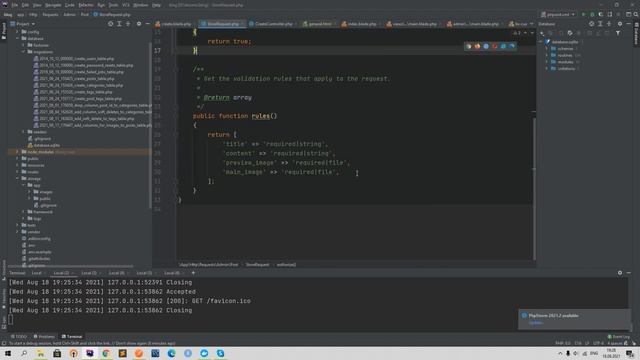This screenshot has height=360, width=640.
Task: Click the Search Everywhere magnifier icon
Action: (x=636, y=14)
